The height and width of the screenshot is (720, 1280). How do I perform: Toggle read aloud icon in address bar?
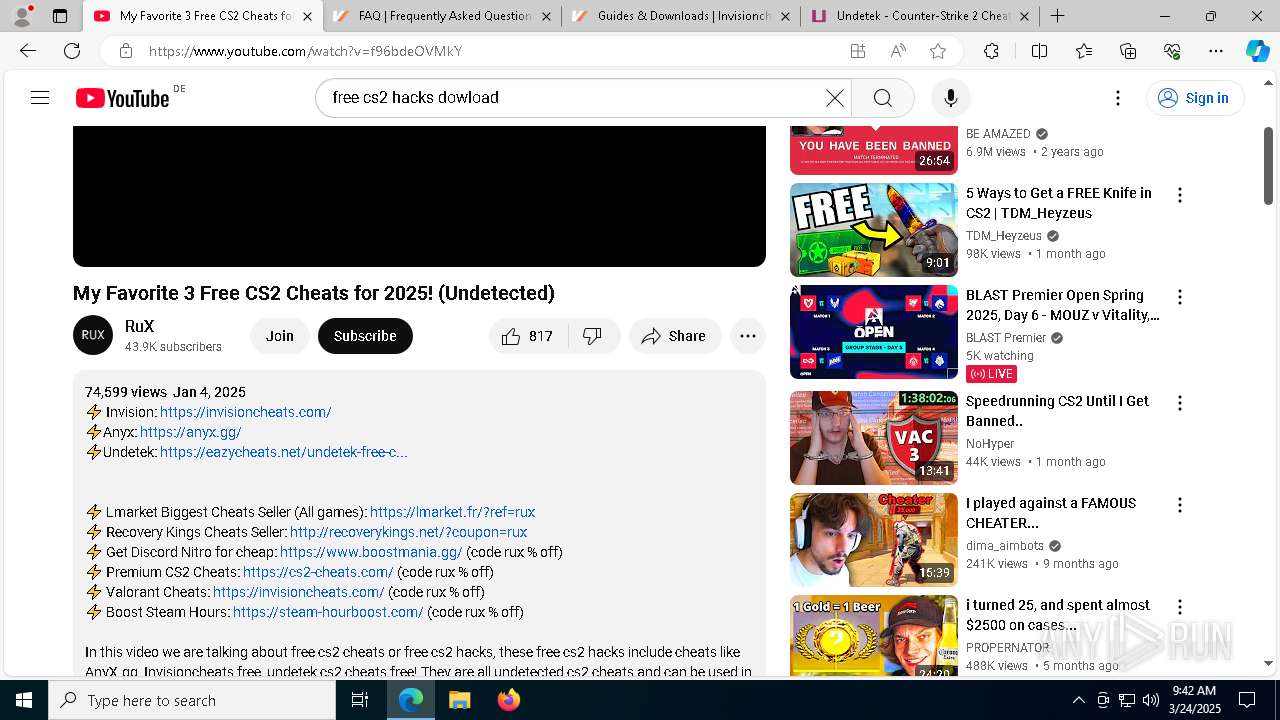[x=898, y=51]
